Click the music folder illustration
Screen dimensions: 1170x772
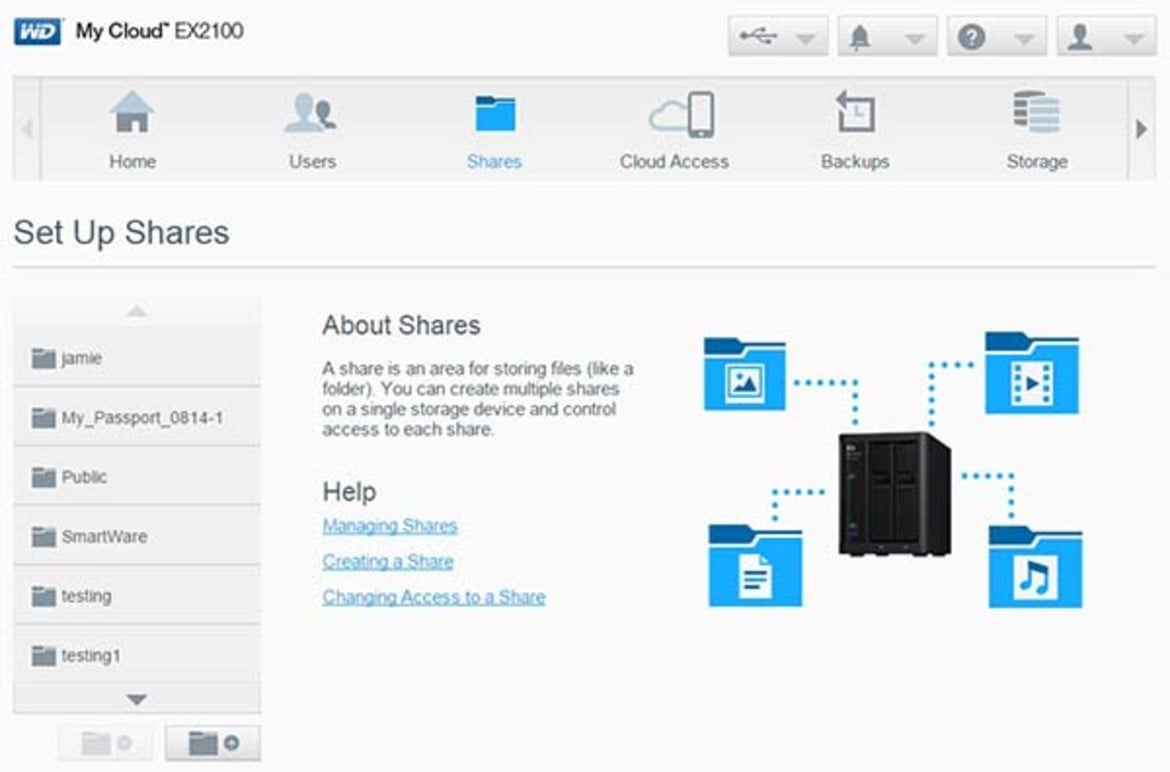(1036, 566)
